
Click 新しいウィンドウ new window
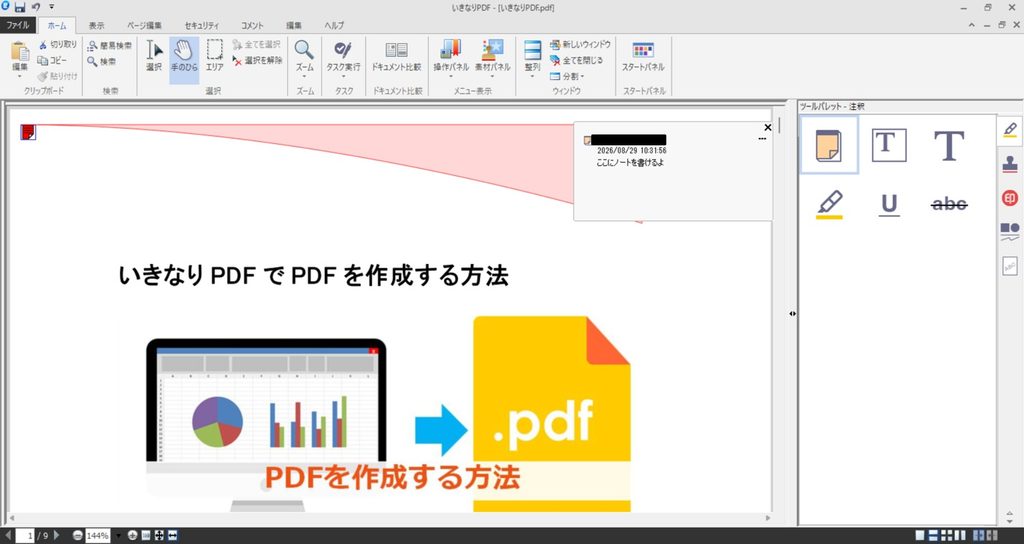click(580, 44)
